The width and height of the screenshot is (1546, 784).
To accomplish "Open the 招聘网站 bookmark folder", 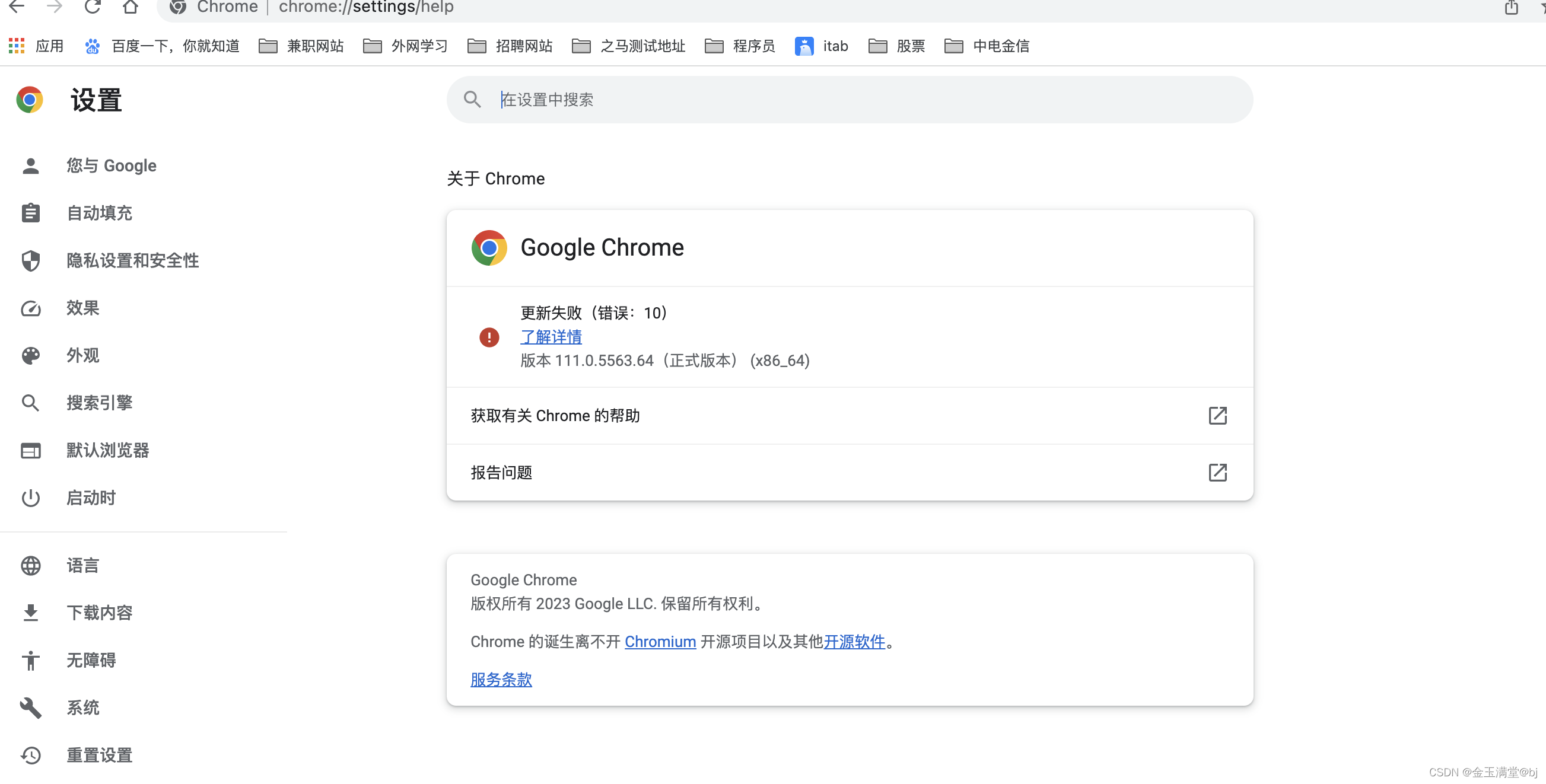I will (510, 46).
